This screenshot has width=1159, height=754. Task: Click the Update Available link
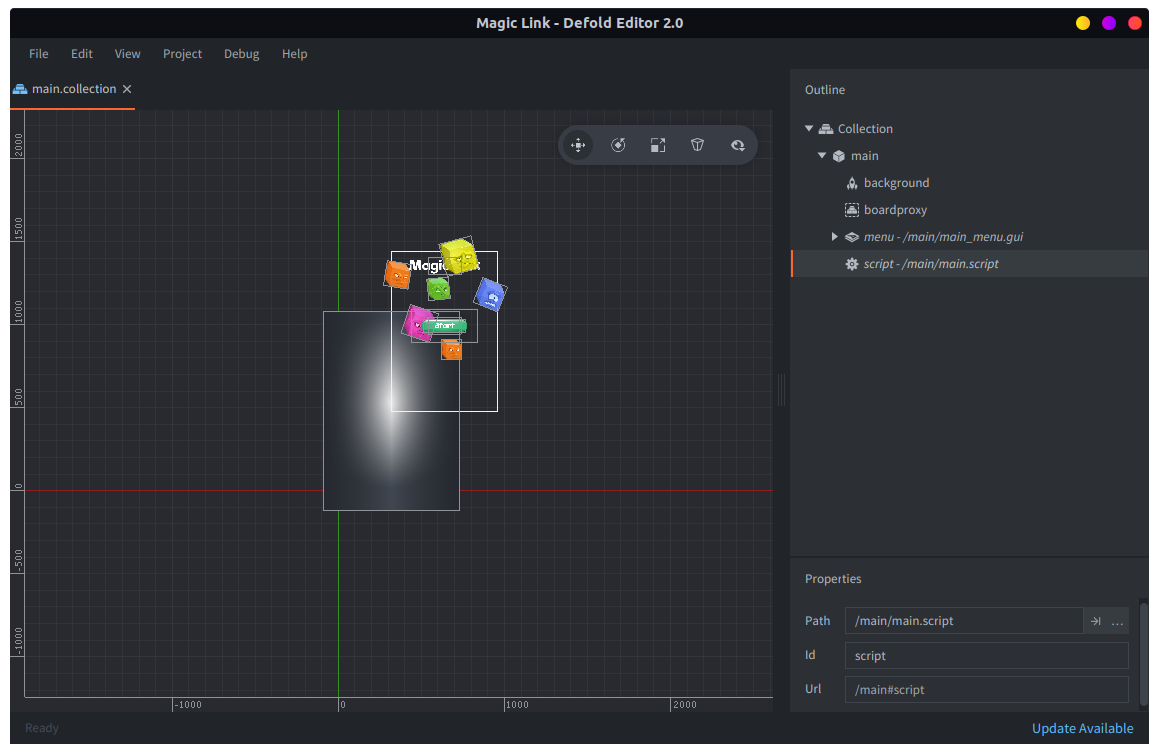1082,728
